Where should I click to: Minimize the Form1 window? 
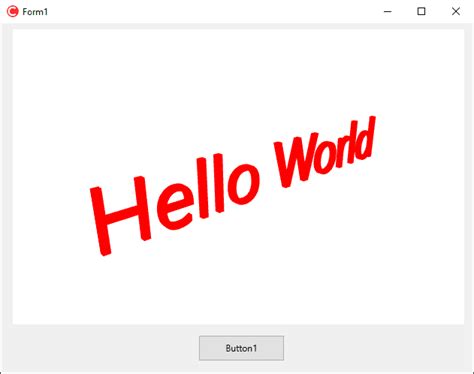(x=388, y=11)
